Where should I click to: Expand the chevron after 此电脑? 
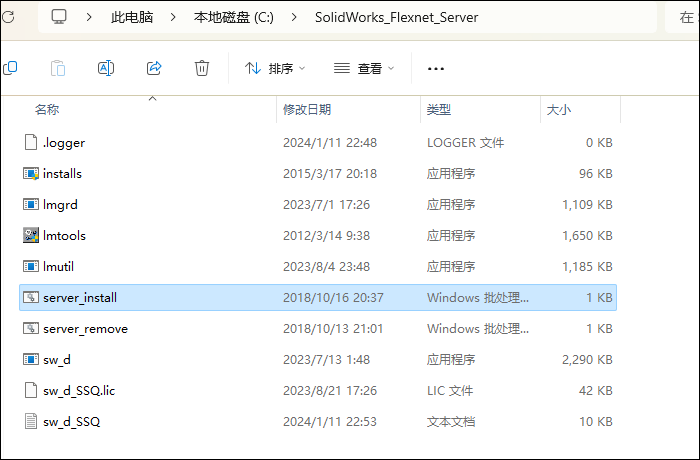pyautogui.click(x=173, y=17)
